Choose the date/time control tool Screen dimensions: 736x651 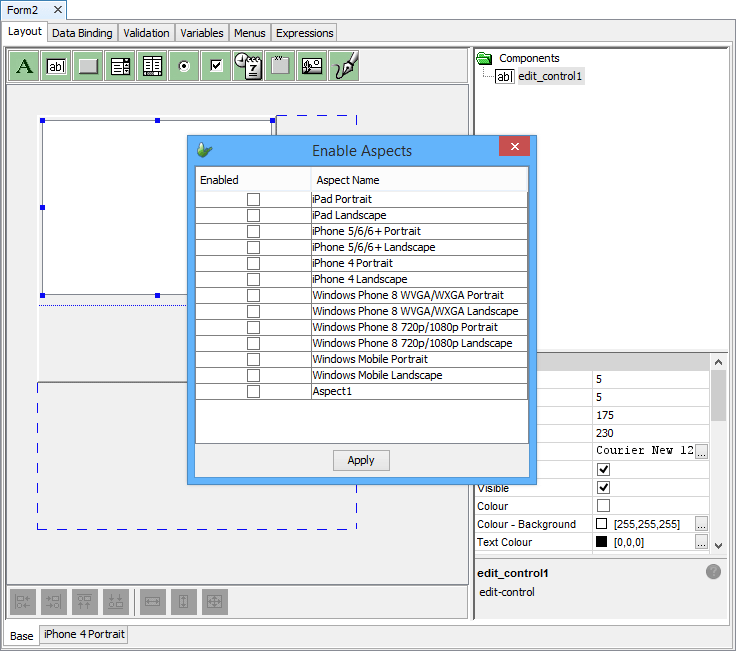(x=248, y=67)
